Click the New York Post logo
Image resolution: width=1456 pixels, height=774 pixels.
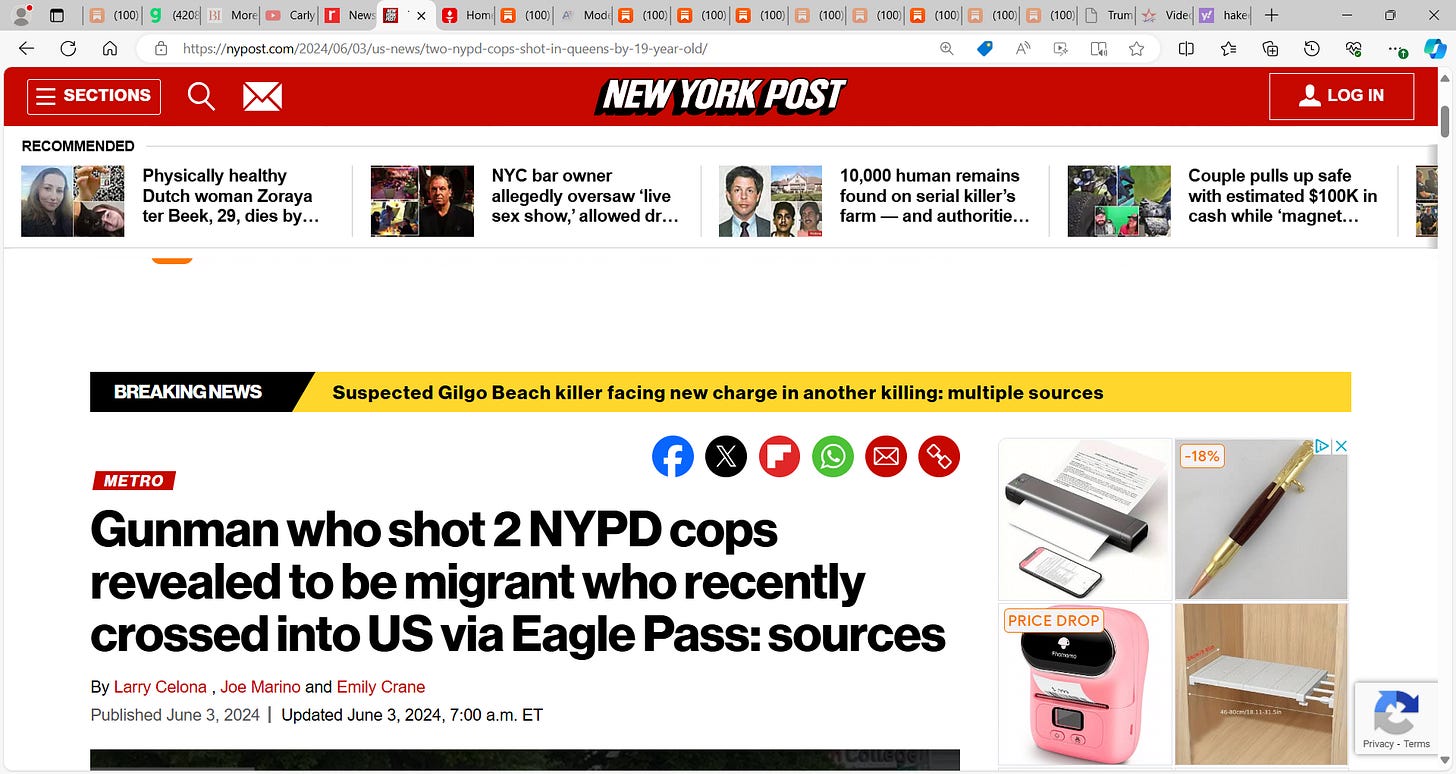[x=721, y=96]
